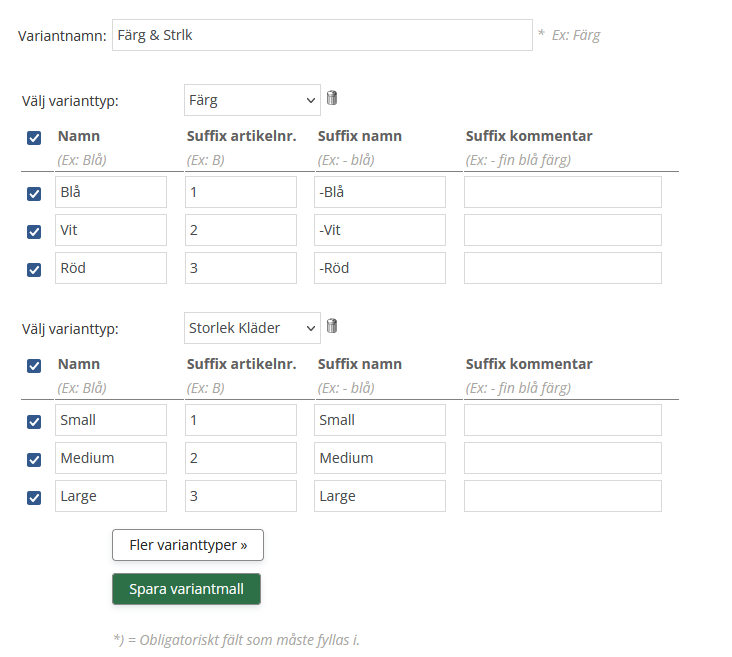
Task: Toggle select-all checkbox in Färg section header
Action: pyautogui.click(x=34, y=138)
